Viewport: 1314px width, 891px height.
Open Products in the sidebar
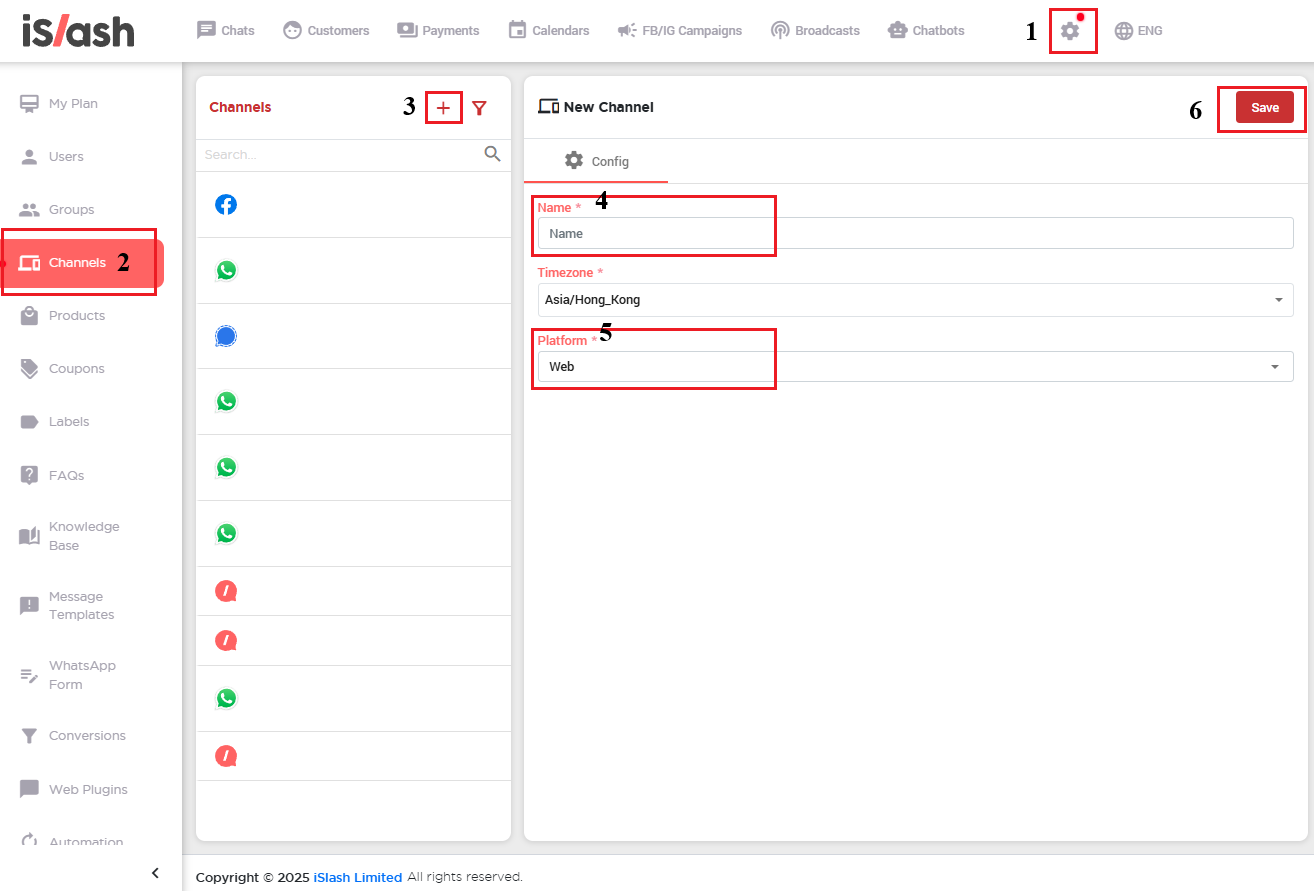coord(76,316)
